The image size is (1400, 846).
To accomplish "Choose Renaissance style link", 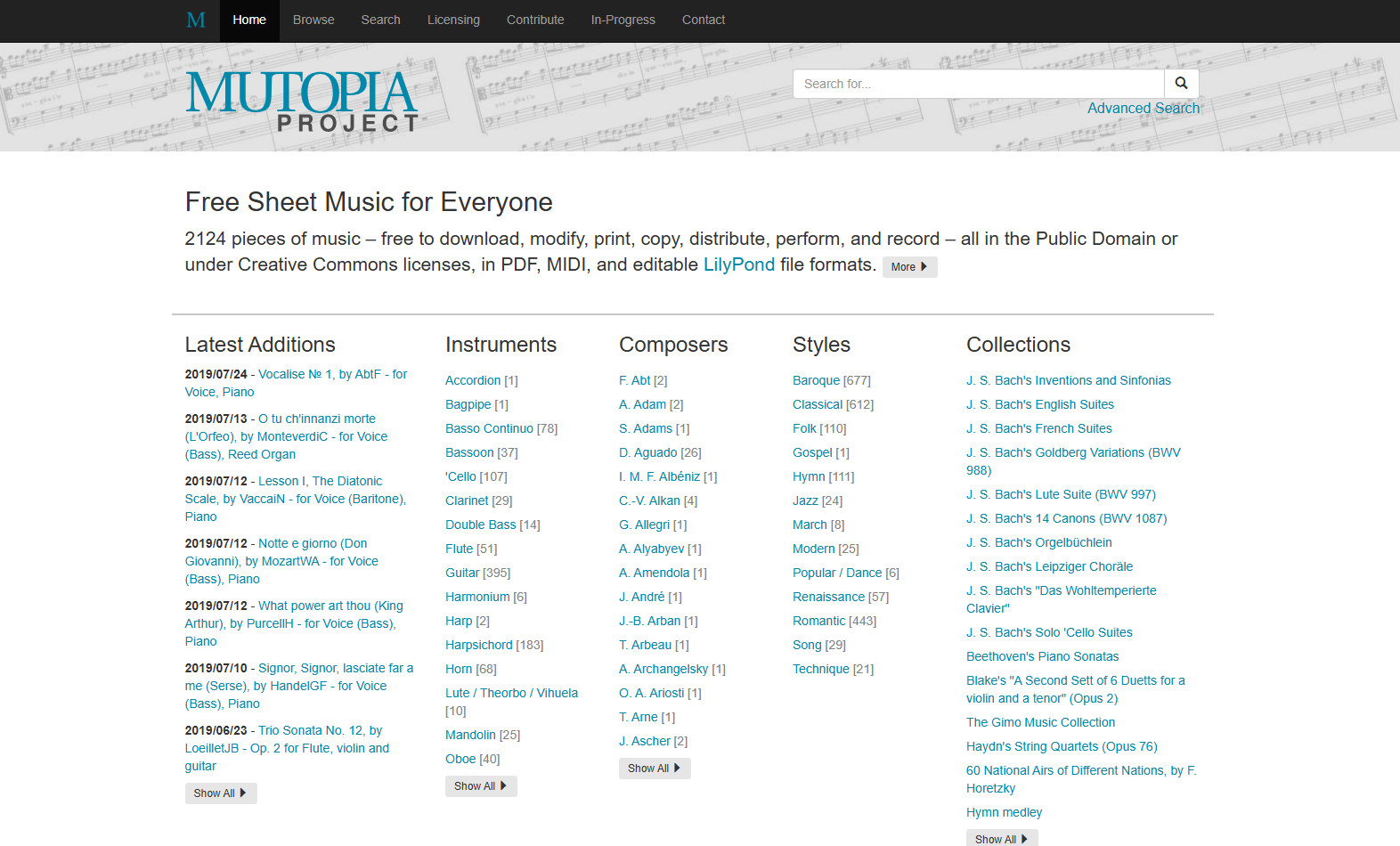I will pyautogui.click(x=828, y=597).
